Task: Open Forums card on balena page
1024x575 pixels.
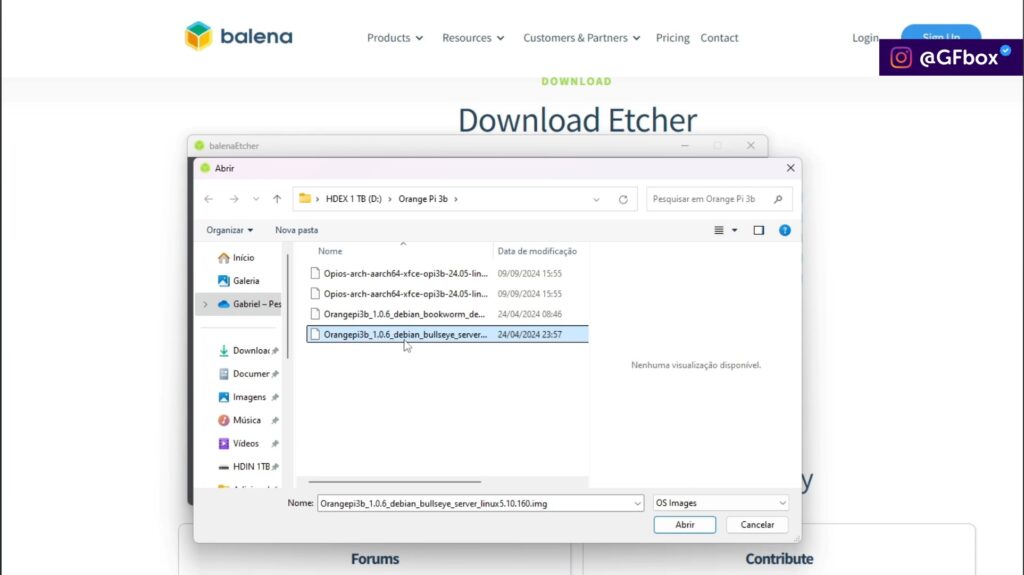Action: point(375,559)
